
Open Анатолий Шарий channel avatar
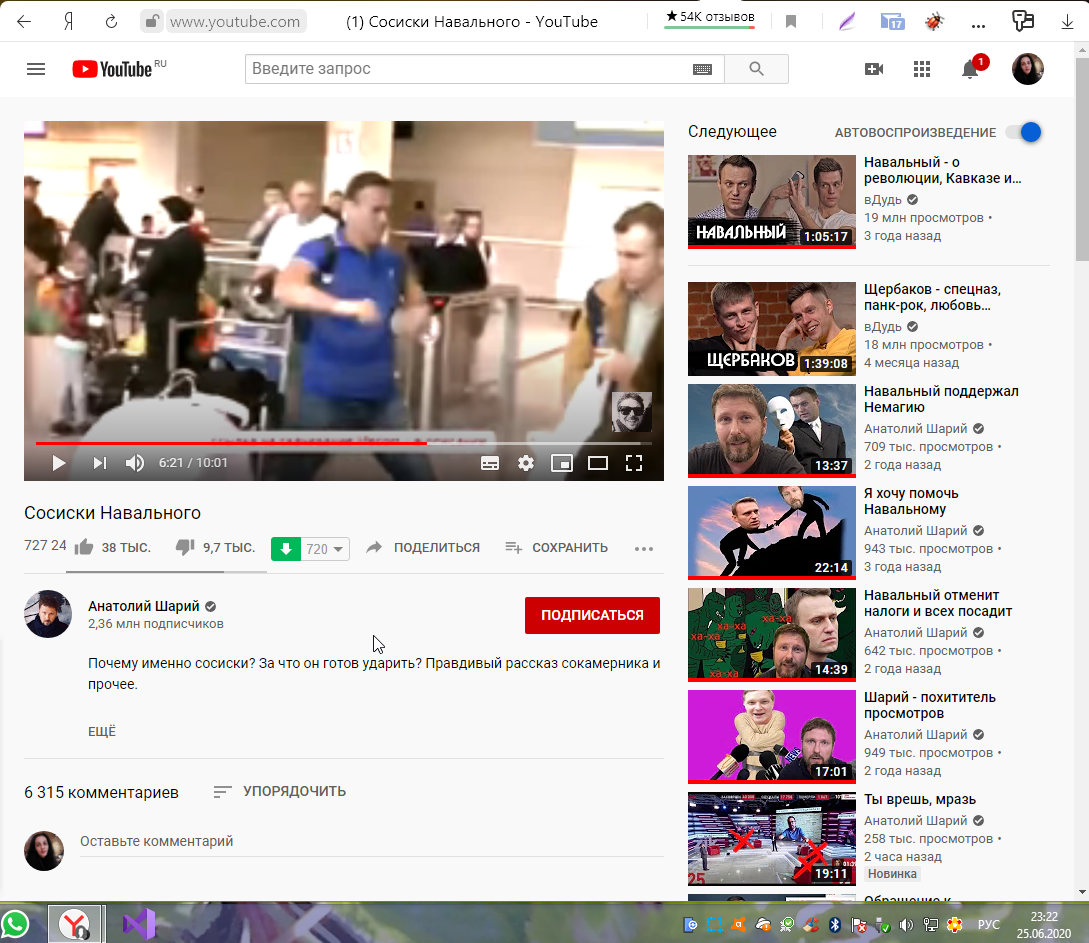tap(48, 615)
